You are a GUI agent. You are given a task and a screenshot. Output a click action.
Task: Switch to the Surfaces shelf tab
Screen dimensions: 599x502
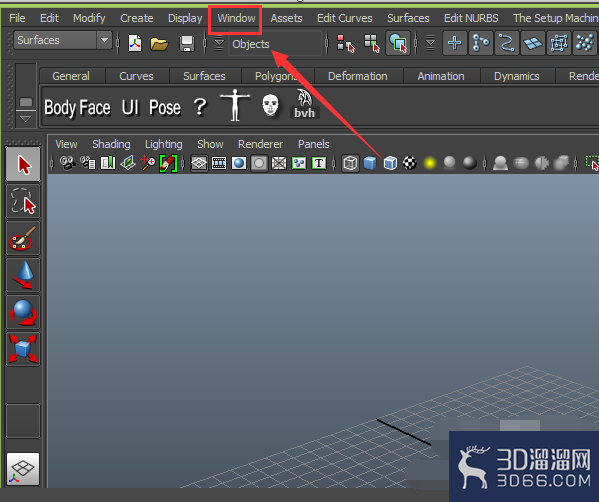204,76
